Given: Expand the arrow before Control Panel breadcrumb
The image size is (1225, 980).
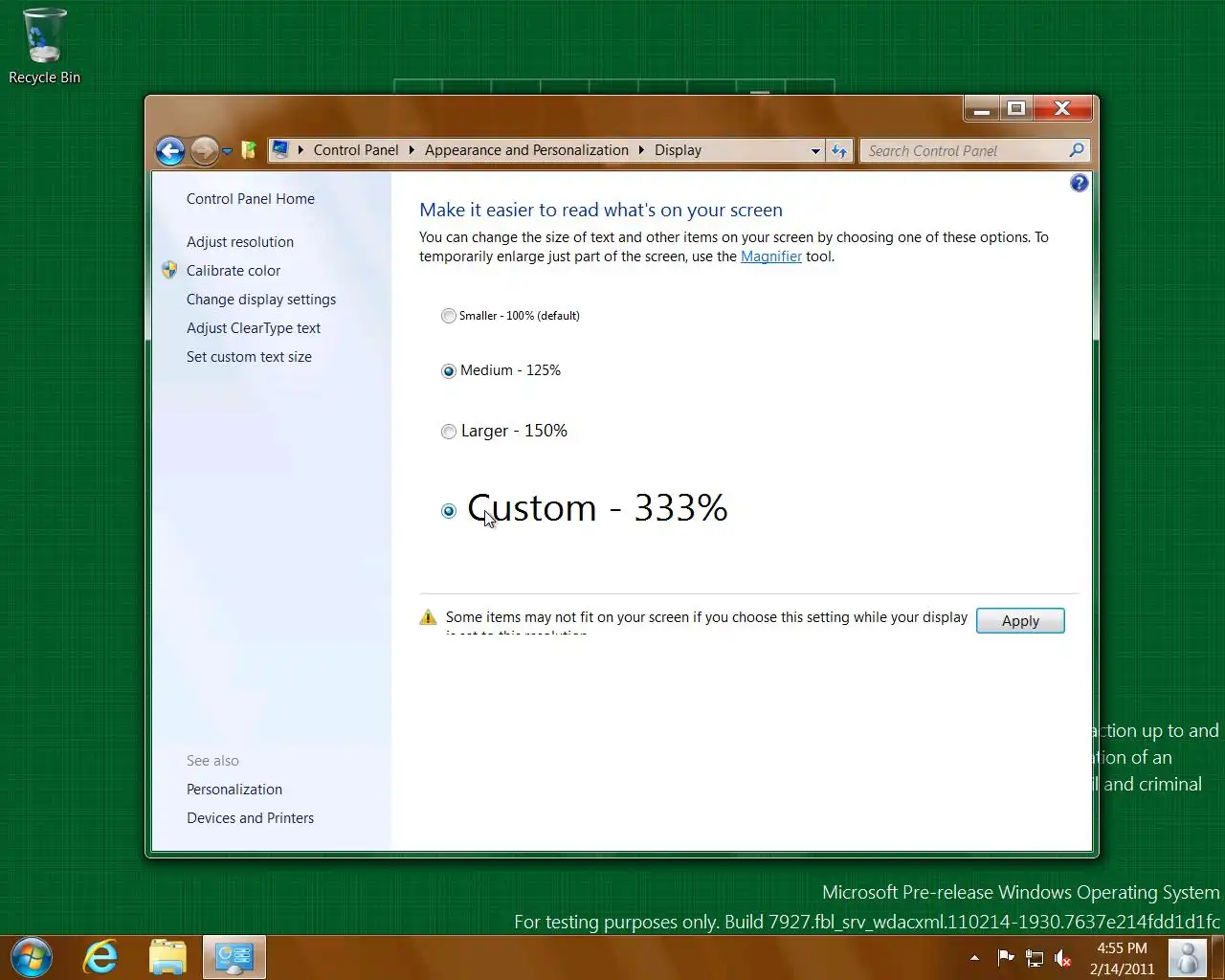Looking at the screenshot, I should click(x=301, y=150).
